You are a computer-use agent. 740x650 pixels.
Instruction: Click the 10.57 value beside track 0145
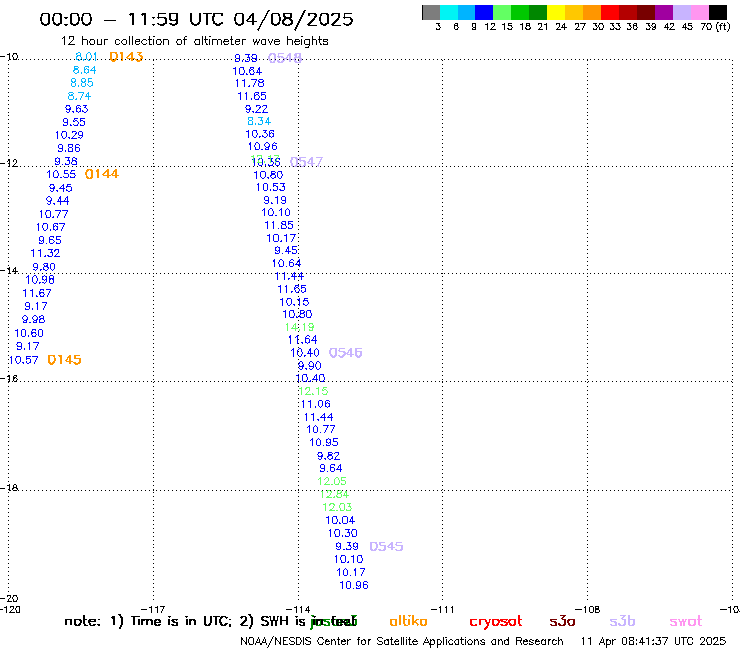tap(24, 360)
